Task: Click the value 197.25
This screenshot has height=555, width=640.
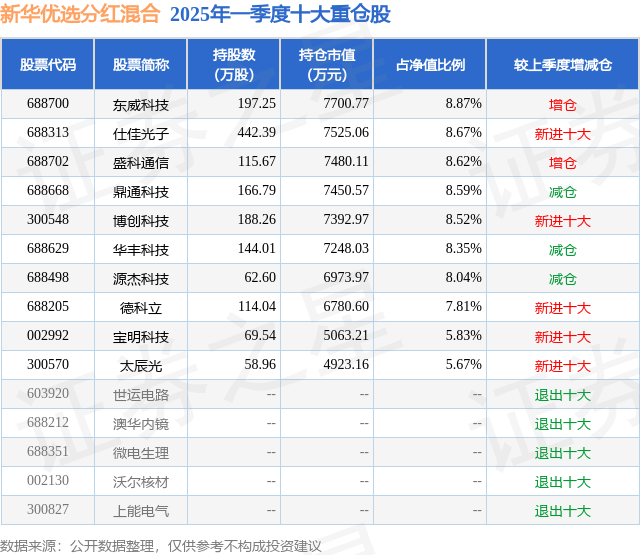Action: pyautogui.click(x=257, y=103)
